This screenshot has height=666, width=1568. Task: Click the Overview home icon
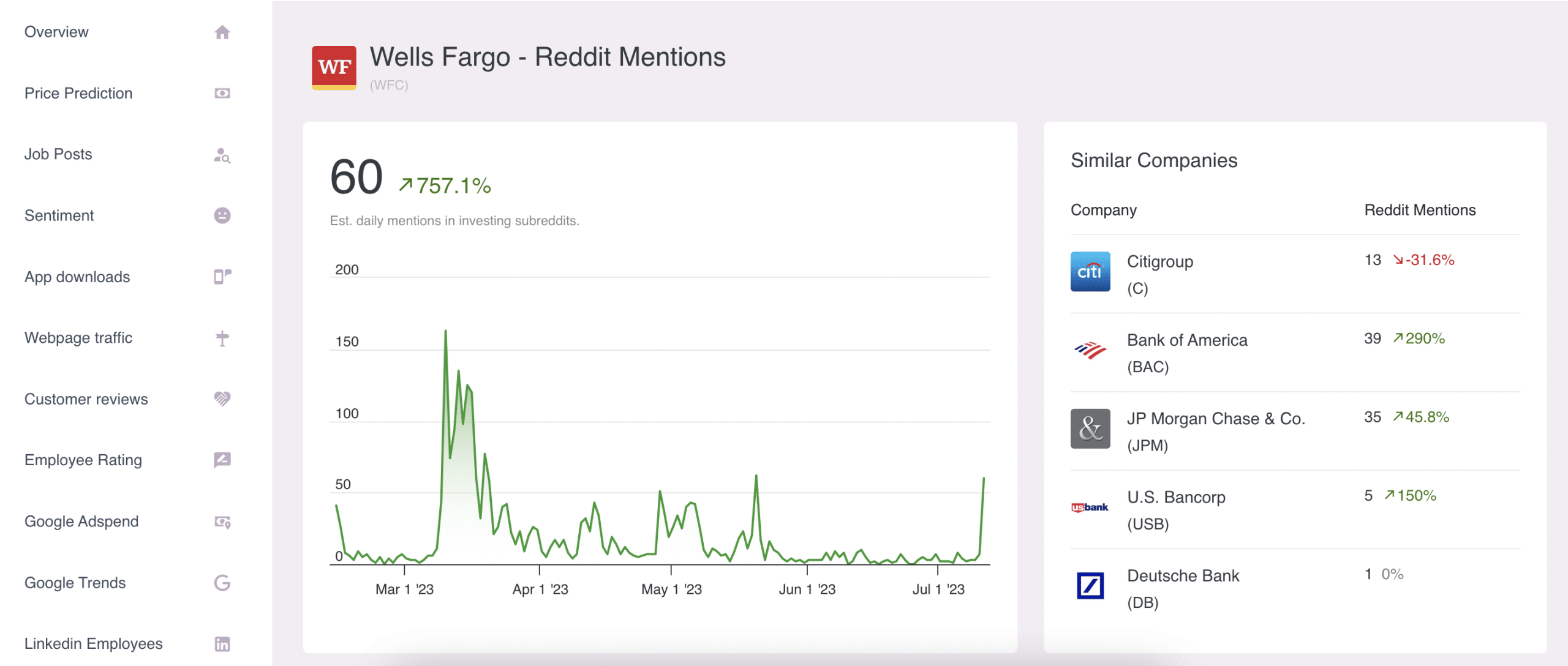coord(222,32)
